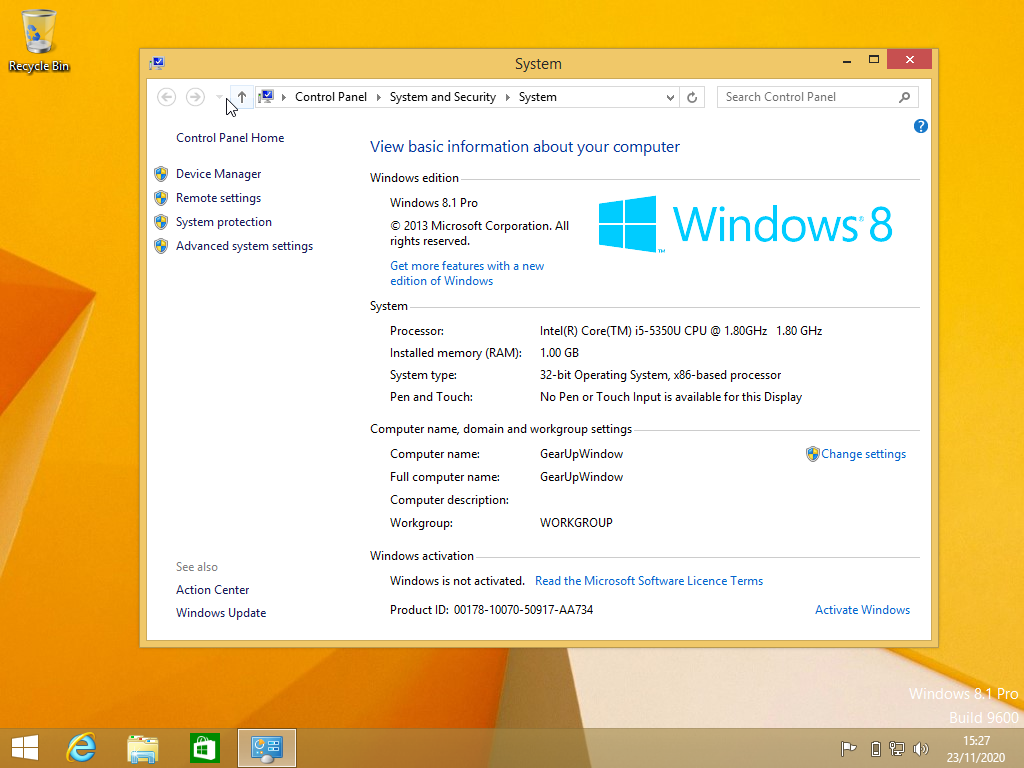Screen dimensions: 1024x768
Task: Go to Control Panel Home
Action: coord(230,138)
